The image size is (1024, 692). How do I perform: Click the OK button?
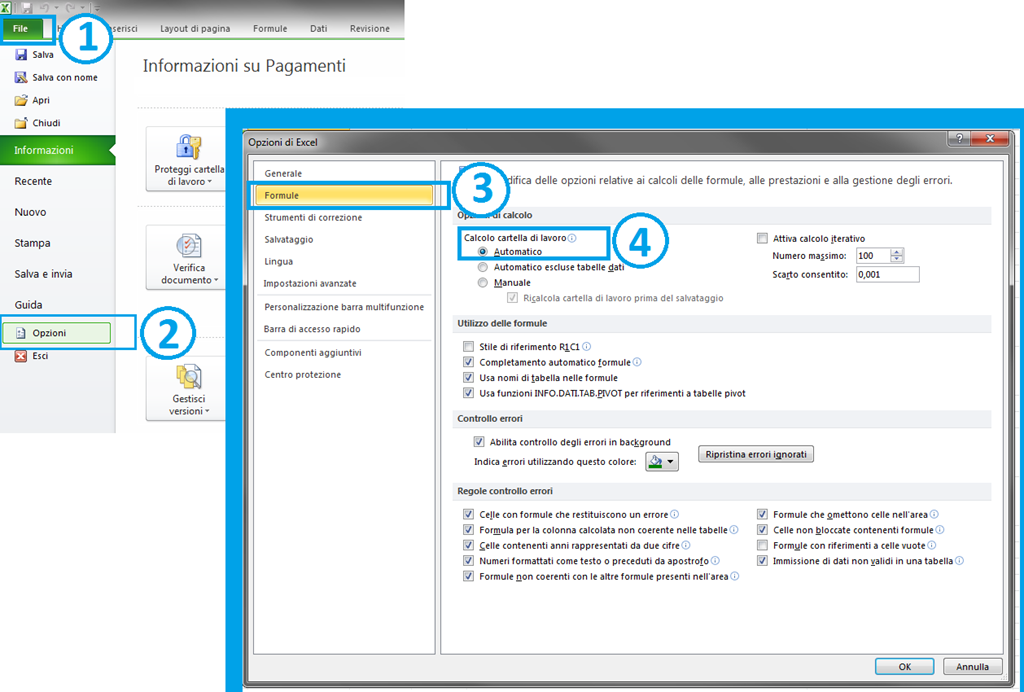coord(903,666)
